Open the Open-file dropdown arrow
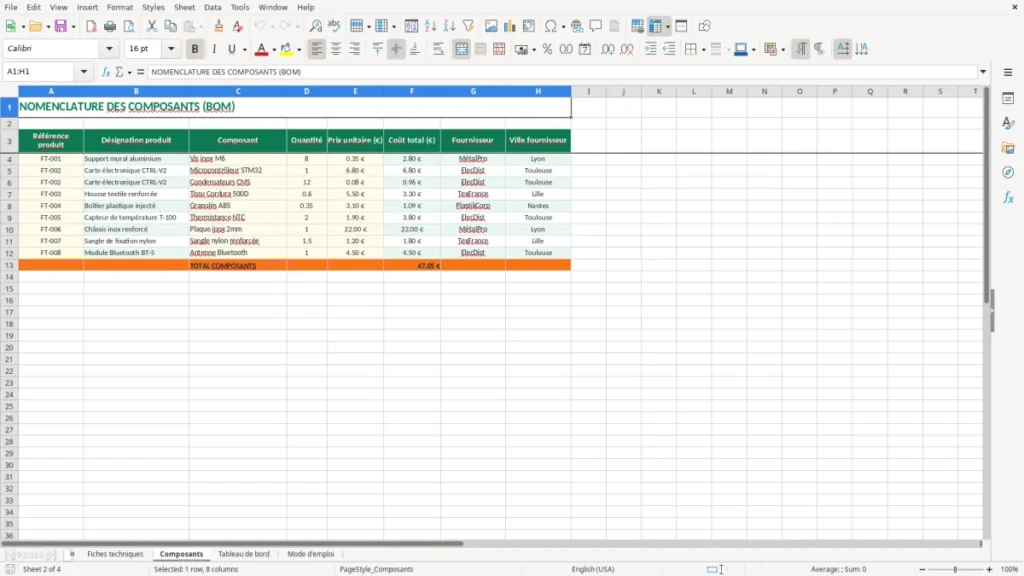Image resolution: width=1024 pixels, height=576 pixels. 48,27
